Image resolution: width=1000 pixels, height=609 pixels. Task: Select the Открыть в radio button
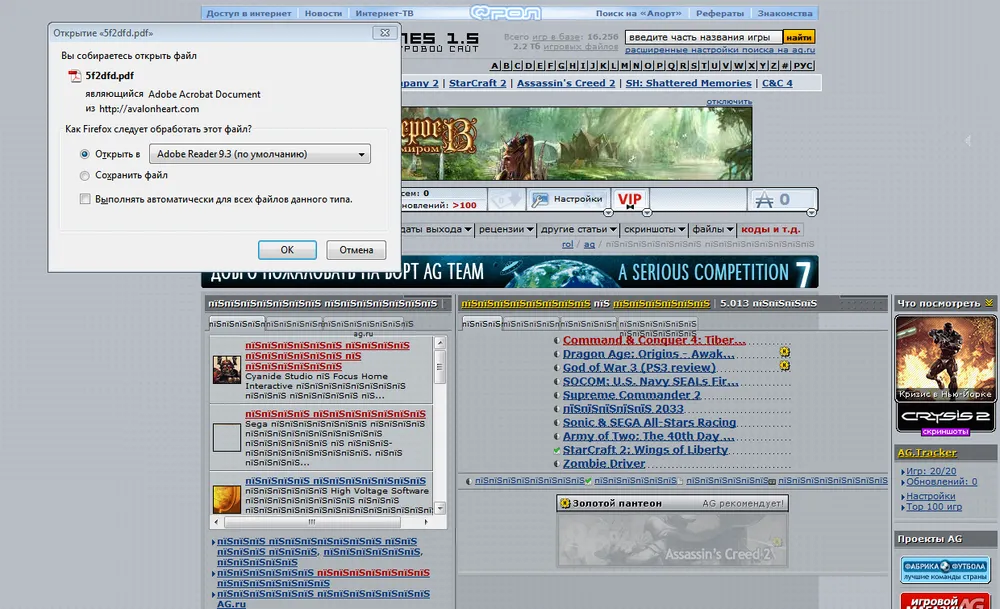click(85, 155)
